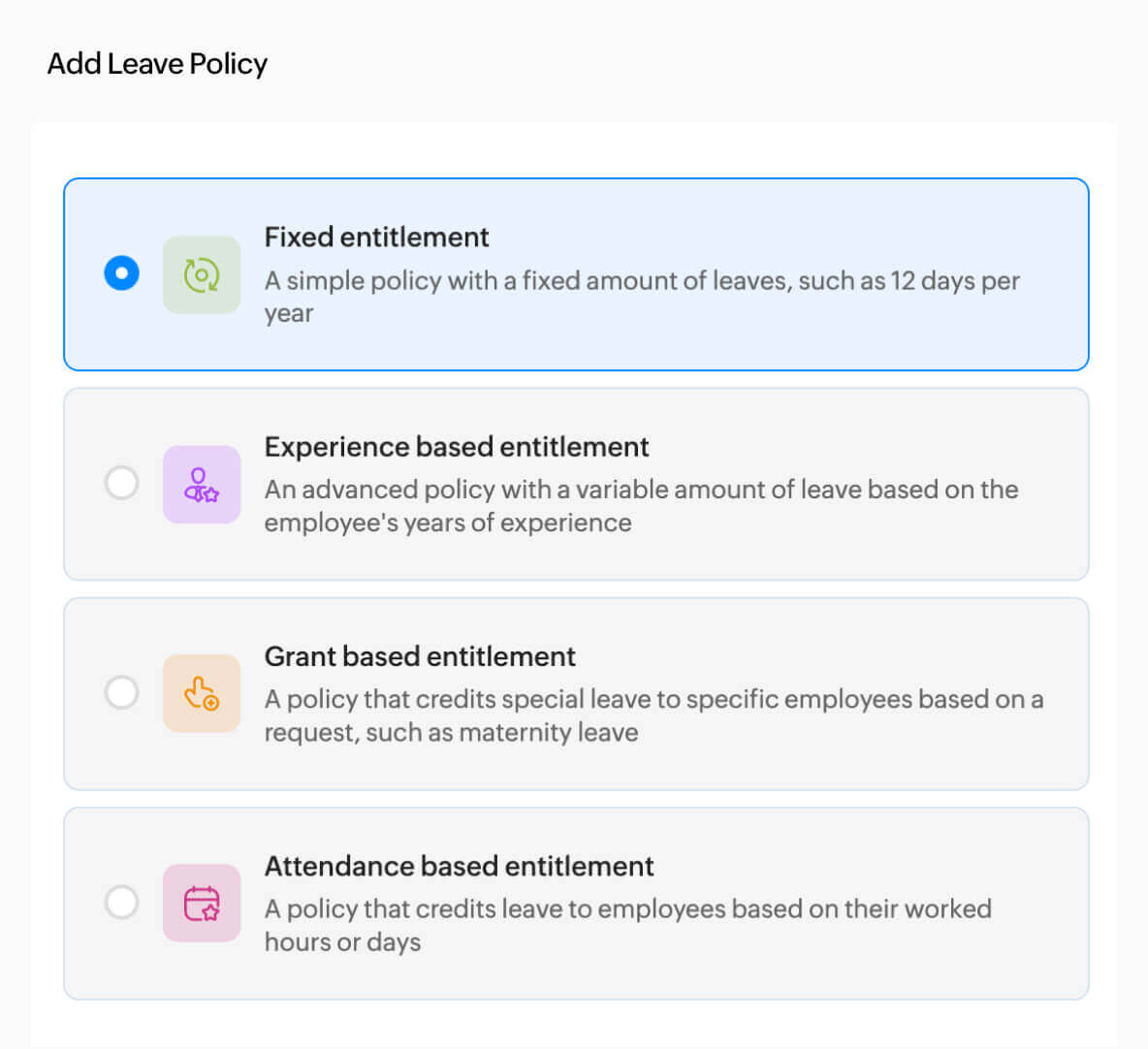This screenshot has height=1049, width=1148.
Task: Click the Attendance based entitlement title
Action: (x=459, y=866)
